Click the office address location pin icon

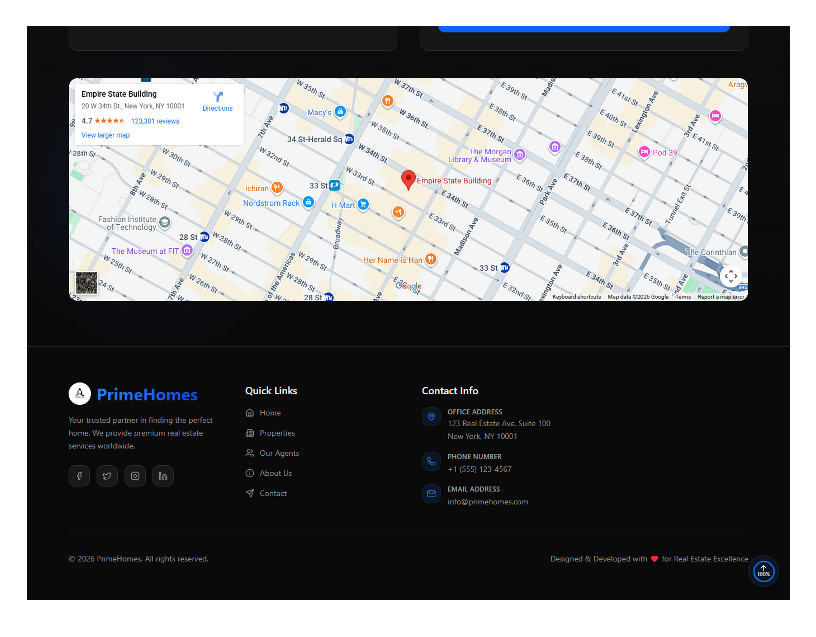(431, 416)
